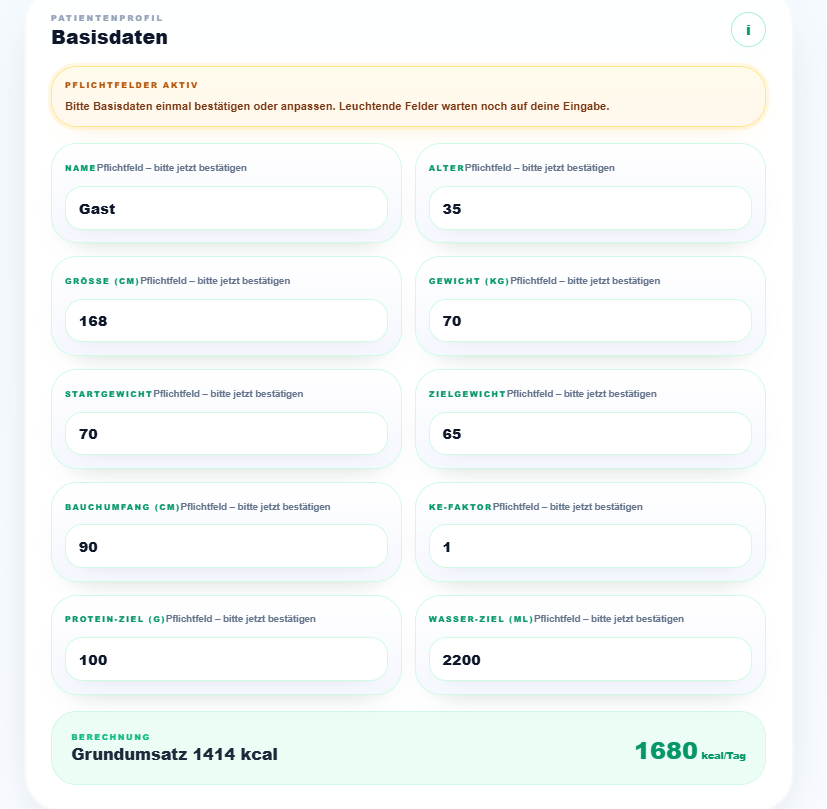Focus the Alter field showing 35

pyautogui.click(x=590, y=208)
